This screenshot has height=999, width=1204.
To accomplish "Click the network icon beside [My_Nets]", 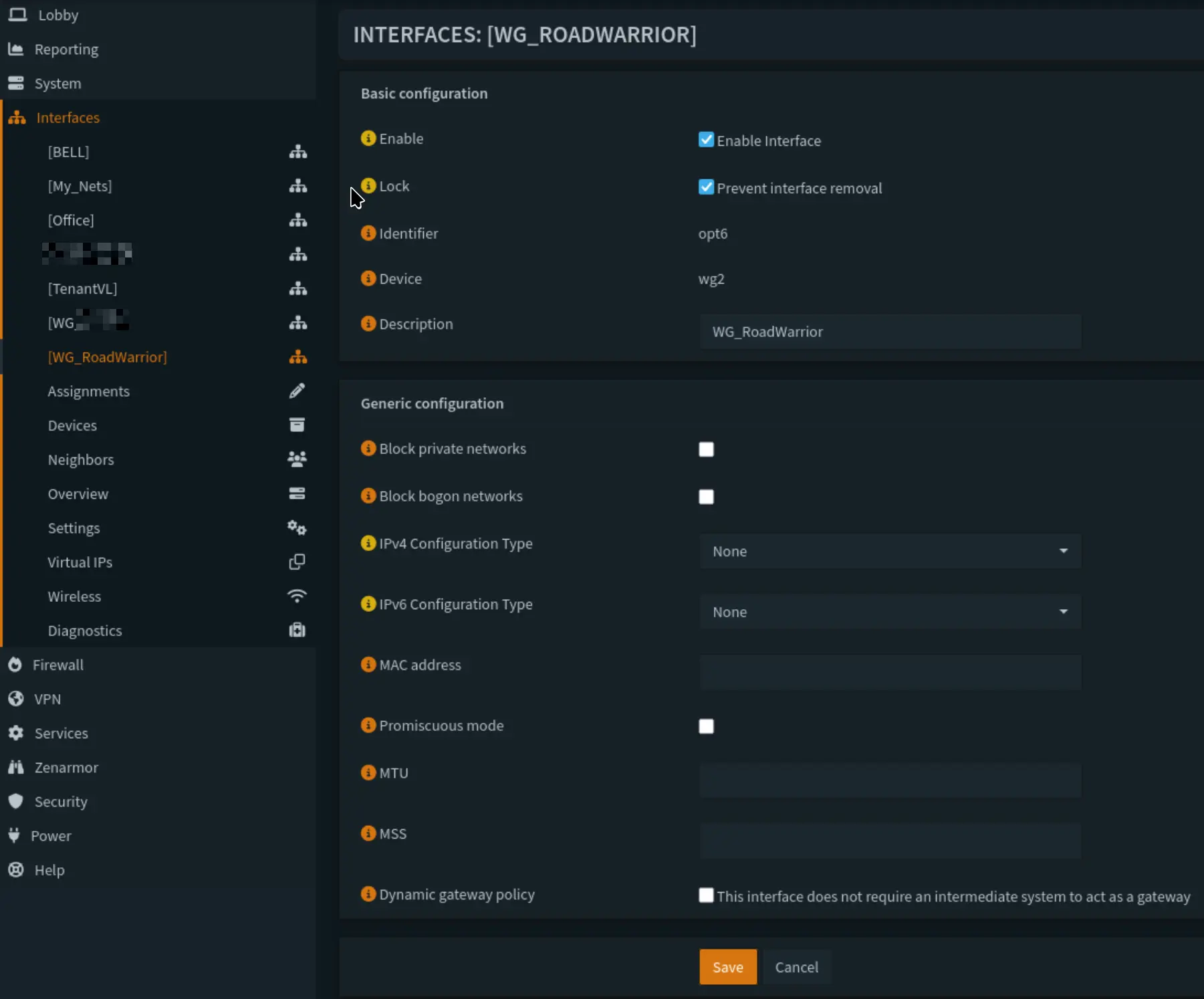I will tap(297, 186).
